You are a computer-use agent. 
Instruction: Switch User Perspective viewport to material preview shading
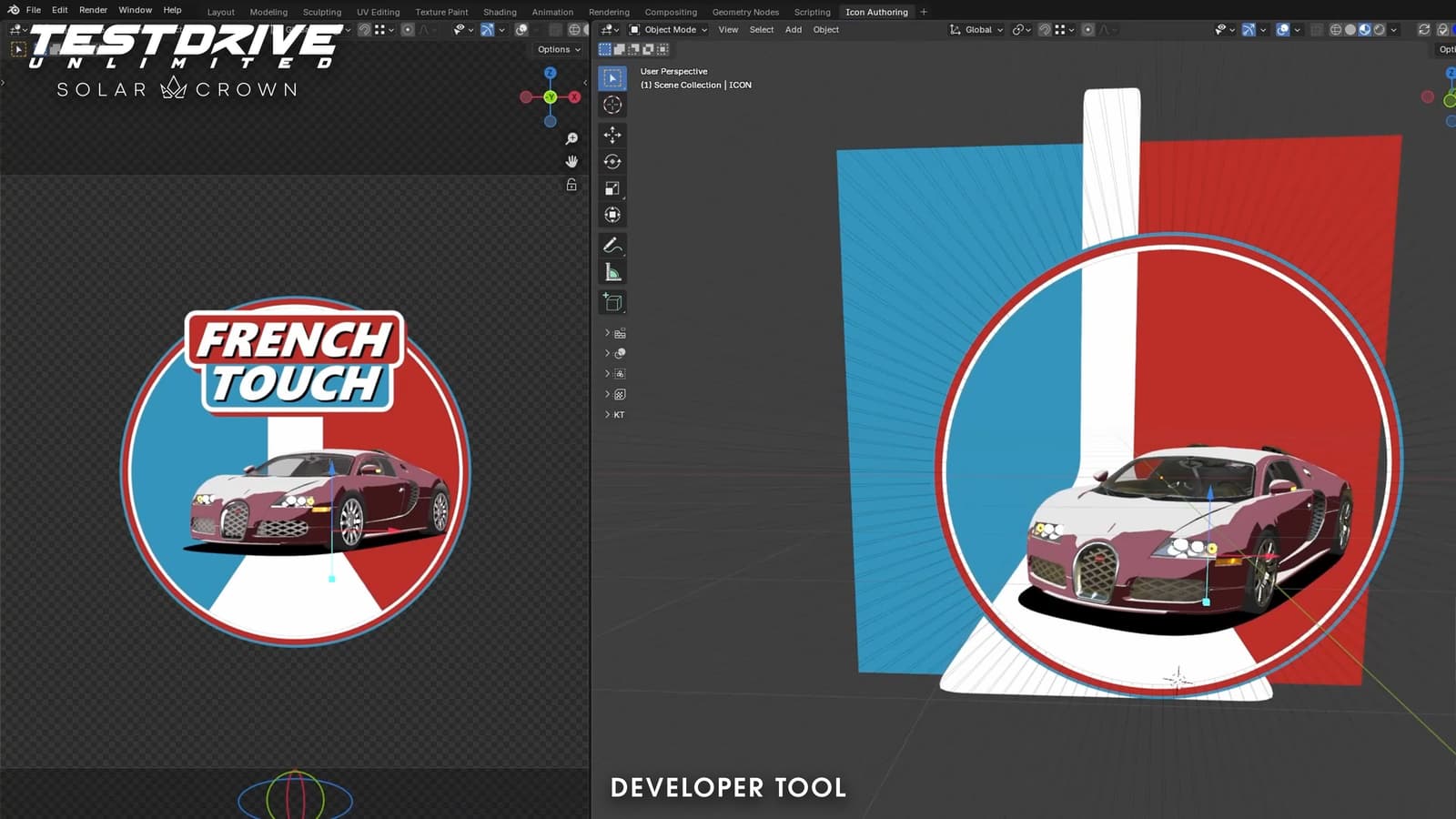(1365, 29)
